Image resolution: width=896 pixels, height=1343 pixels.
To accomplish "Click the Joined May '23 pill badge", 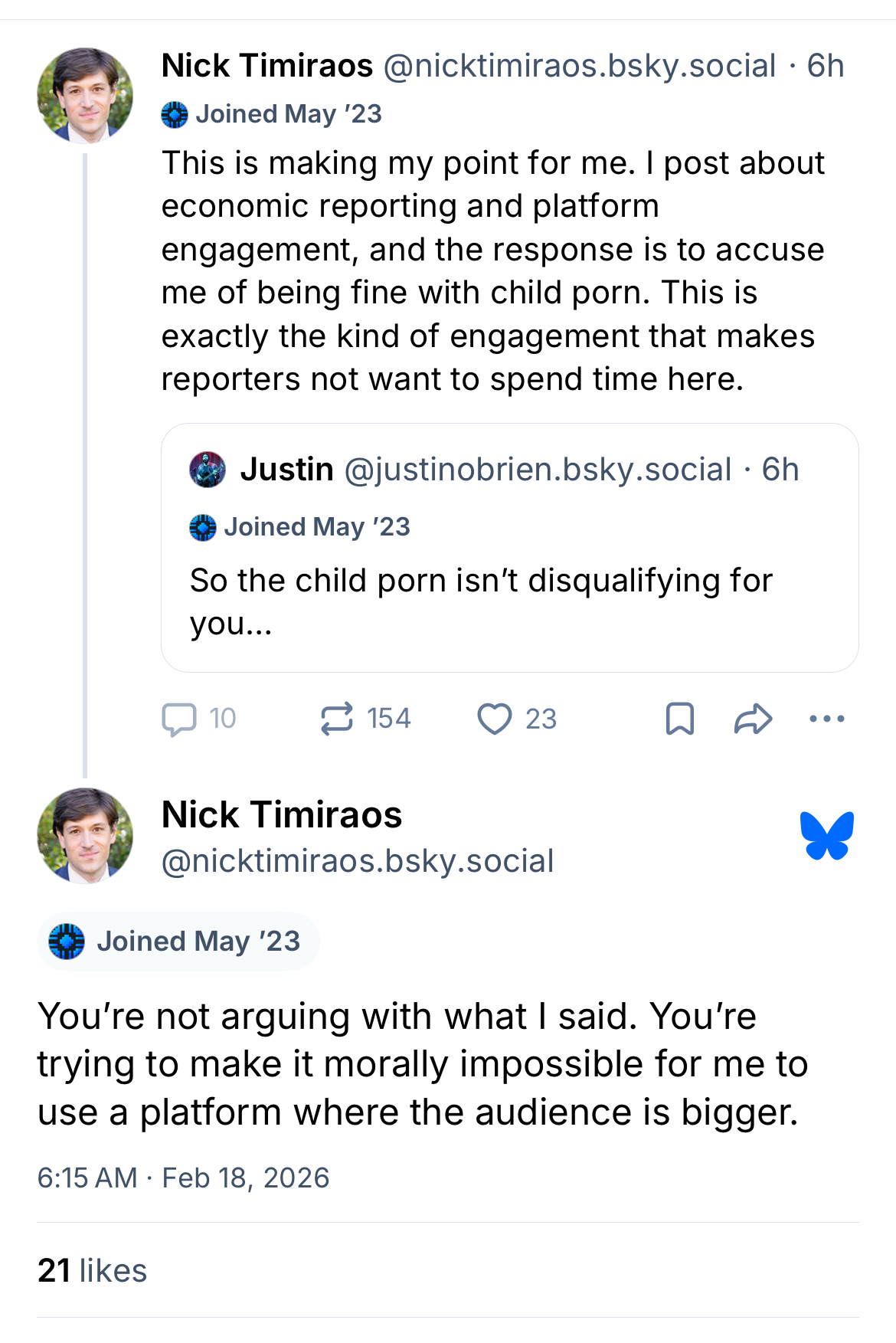I will click(178, 942).
